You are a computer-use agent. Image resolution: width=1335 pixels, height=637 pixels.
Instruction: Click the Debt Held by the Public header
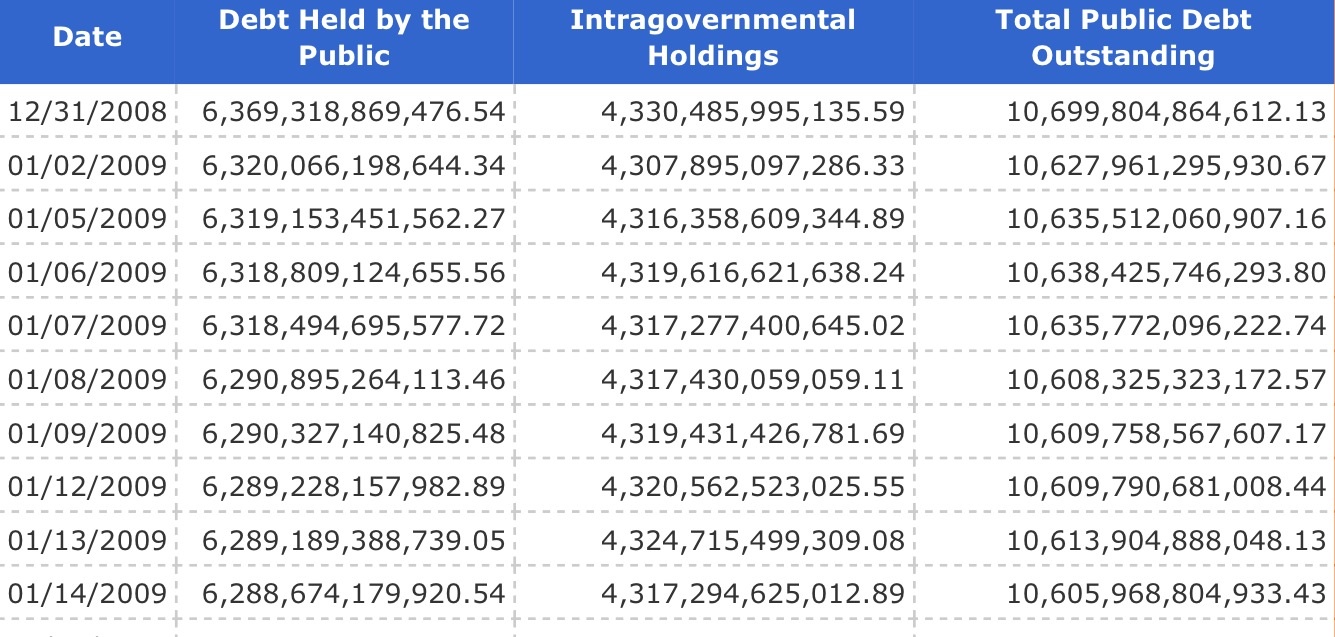pos(344,38)
